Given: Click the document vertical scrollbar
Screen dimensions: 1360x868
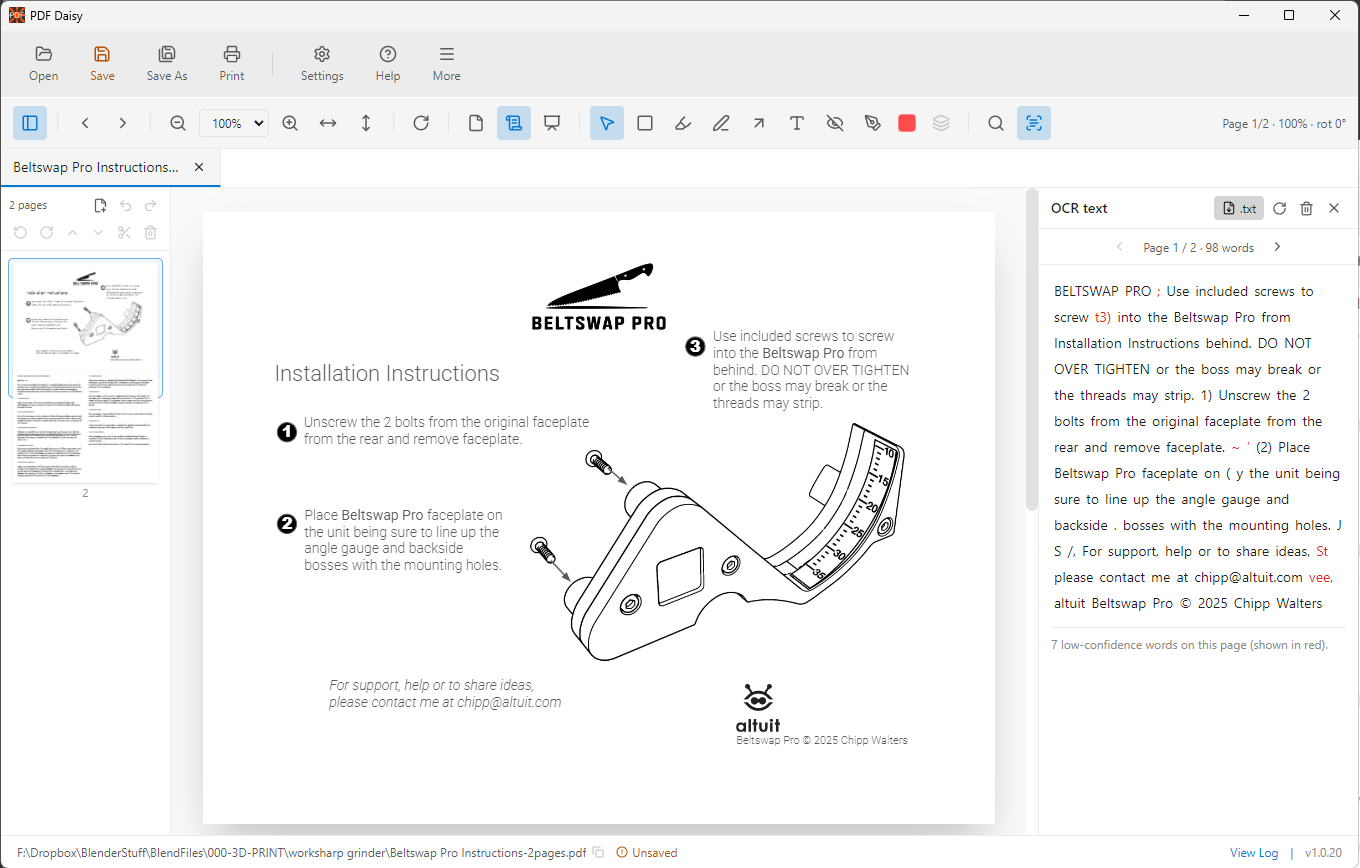Looking at the screenshot, I should click(x=1032, y=350).
